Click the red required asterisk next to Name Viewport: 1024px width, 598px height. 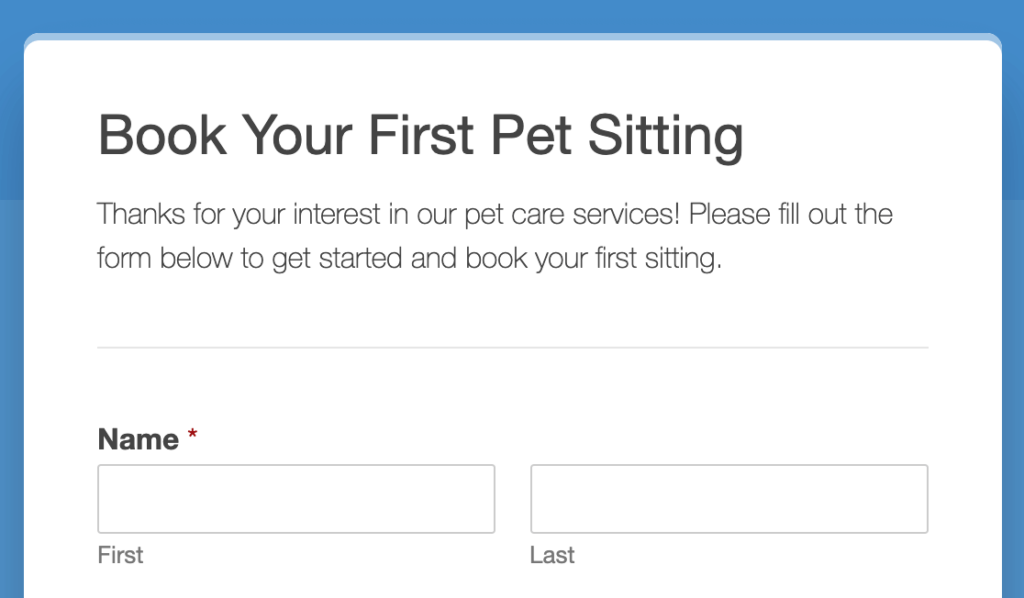tap(193, 433)
